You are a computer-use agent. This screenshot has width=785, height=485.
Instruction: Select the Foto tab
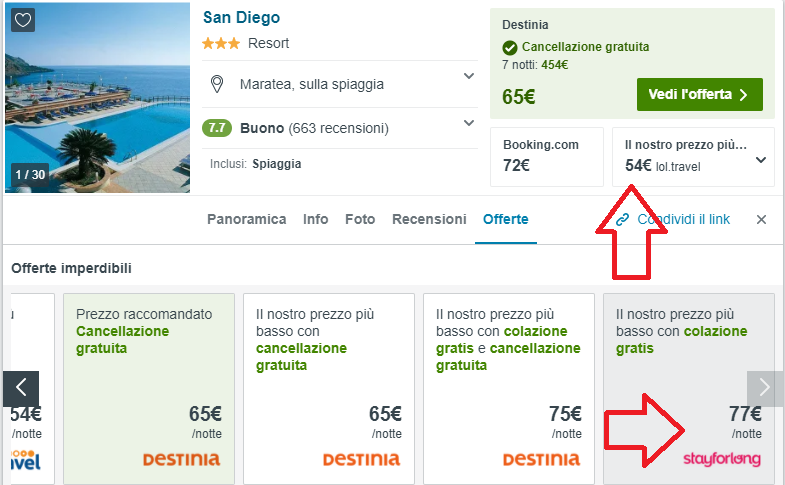[x=360, y=219]
